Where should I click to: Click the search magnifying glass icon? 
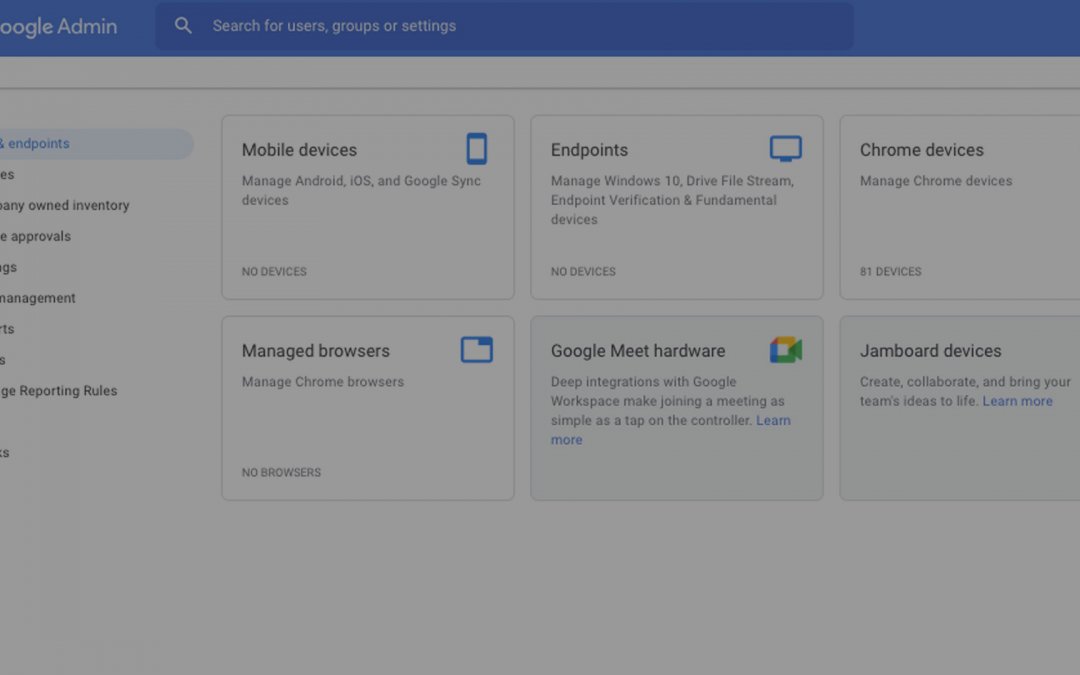point(183,25)
